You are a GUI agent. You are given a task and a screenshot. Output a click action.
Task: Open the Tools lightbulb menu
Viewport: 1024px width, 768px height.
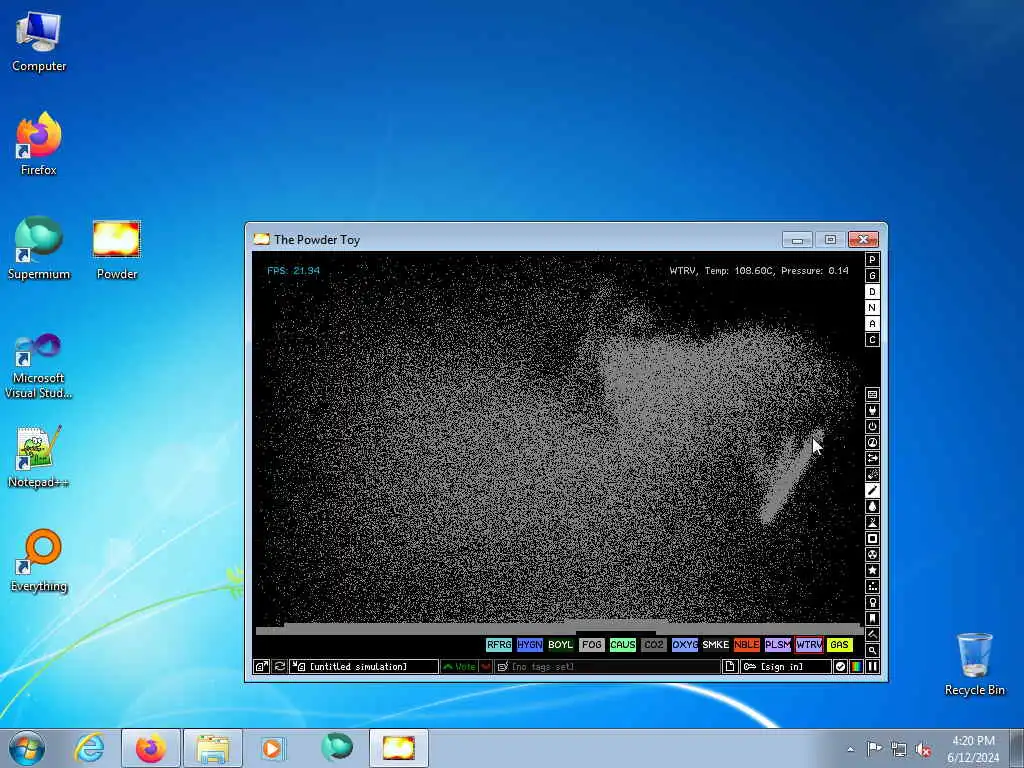point(872,602)
